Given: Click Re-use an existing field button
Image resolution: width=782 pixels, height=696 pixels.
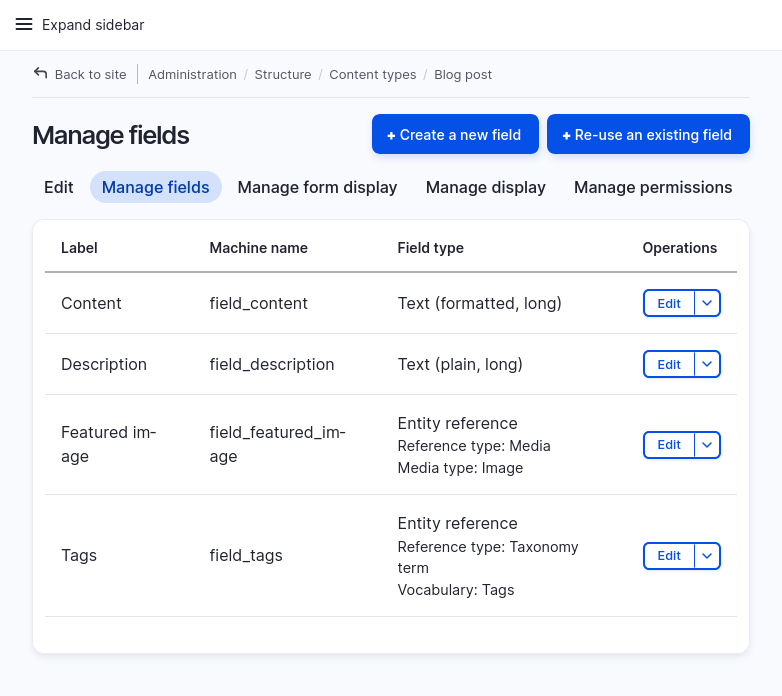Looking at the screenshot, I should pos(648,135).
